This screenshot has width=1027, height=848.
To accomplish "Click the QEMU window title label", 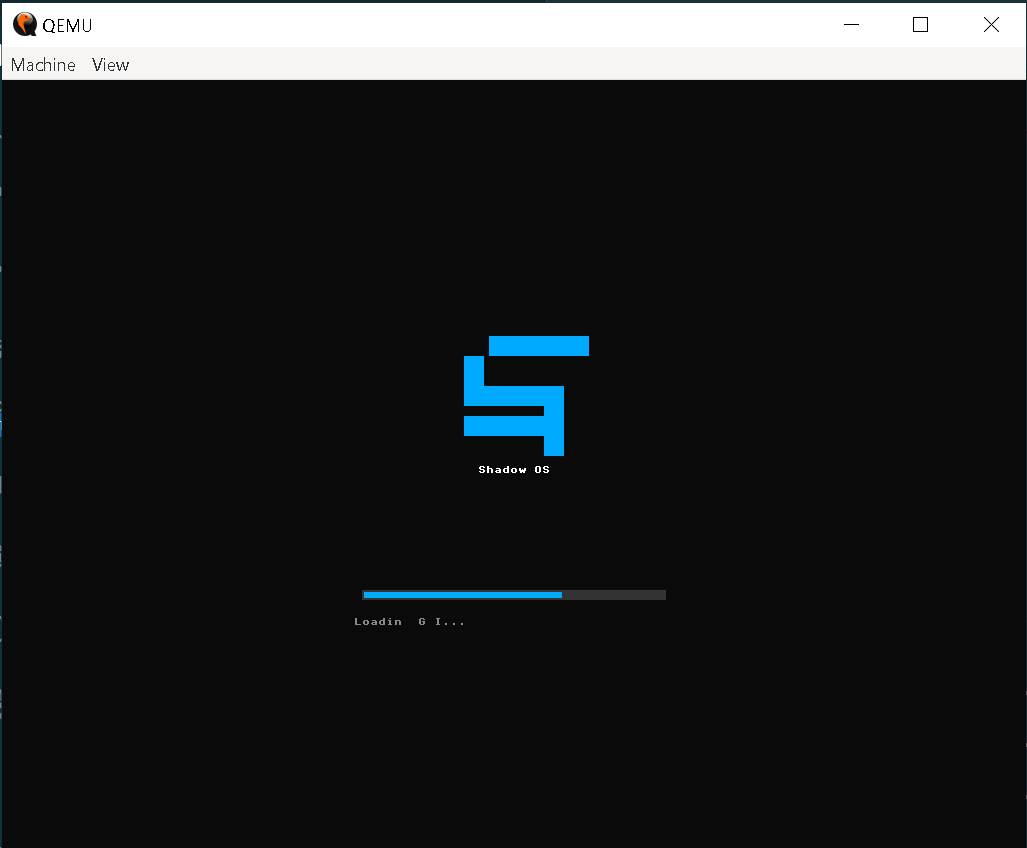I will point(66,24).
